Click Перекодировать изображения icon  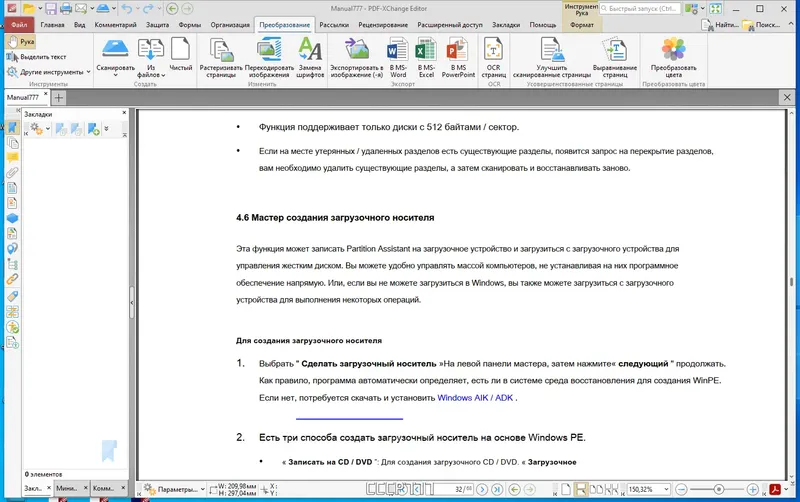(269, 58)
